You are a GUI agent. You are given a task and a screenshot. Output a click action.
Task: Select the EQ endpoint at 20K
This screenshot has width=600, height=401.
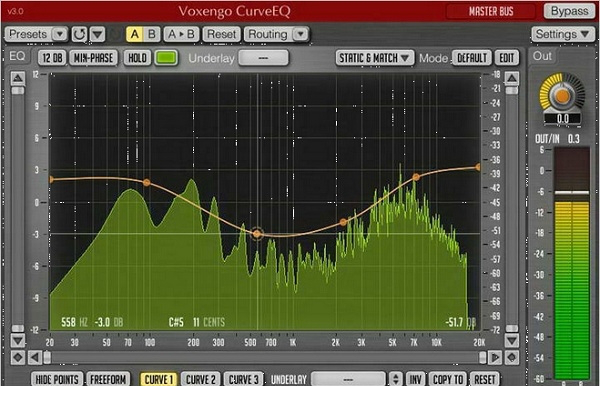tap(478, 167)
